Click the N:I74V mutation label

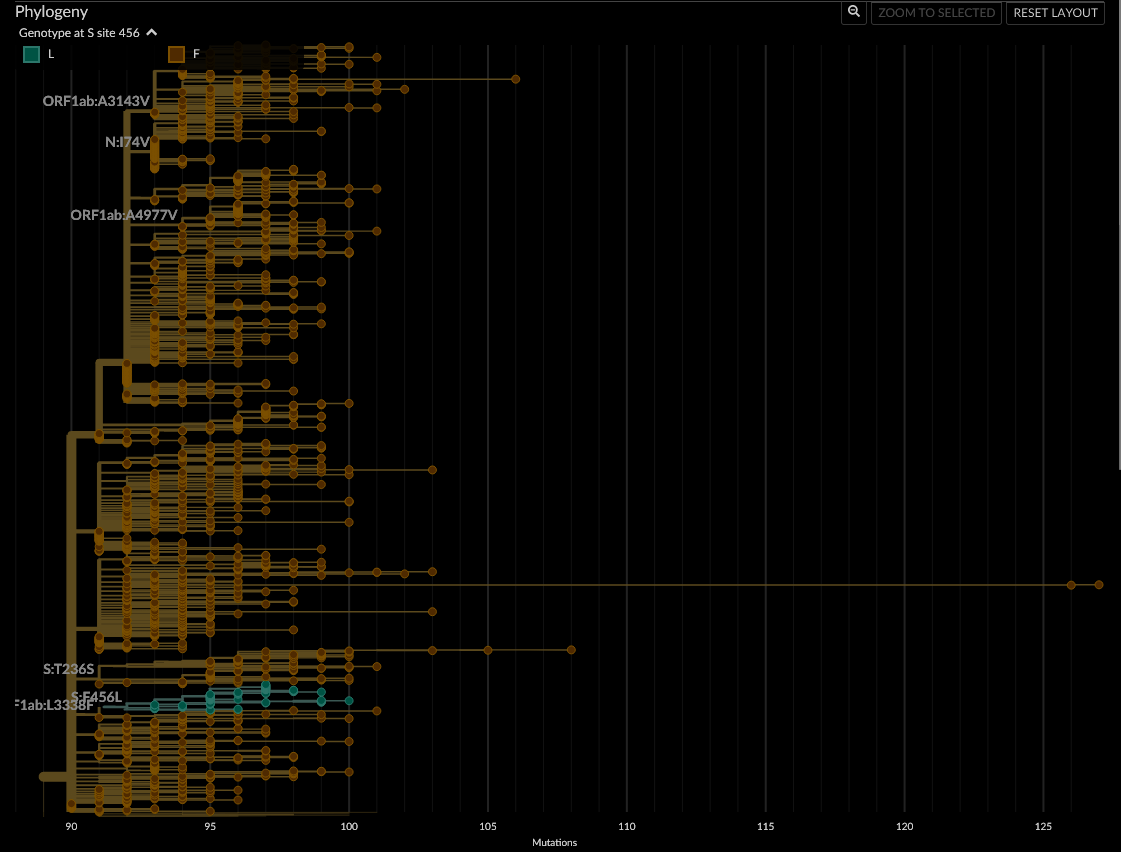127,142
